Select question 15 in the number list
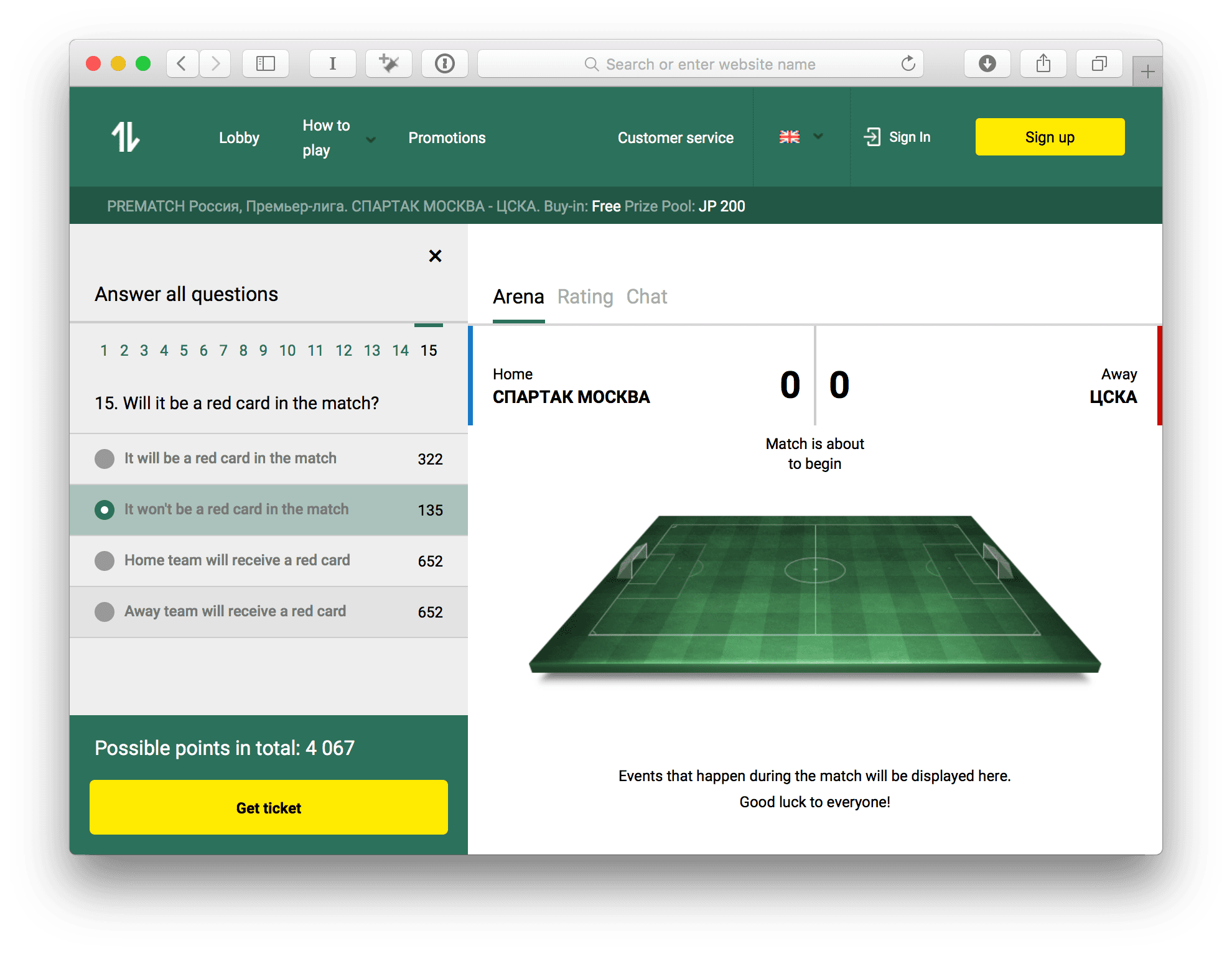Image resolution: width=1232 pixels, height=954 pixels. (429, 350)
